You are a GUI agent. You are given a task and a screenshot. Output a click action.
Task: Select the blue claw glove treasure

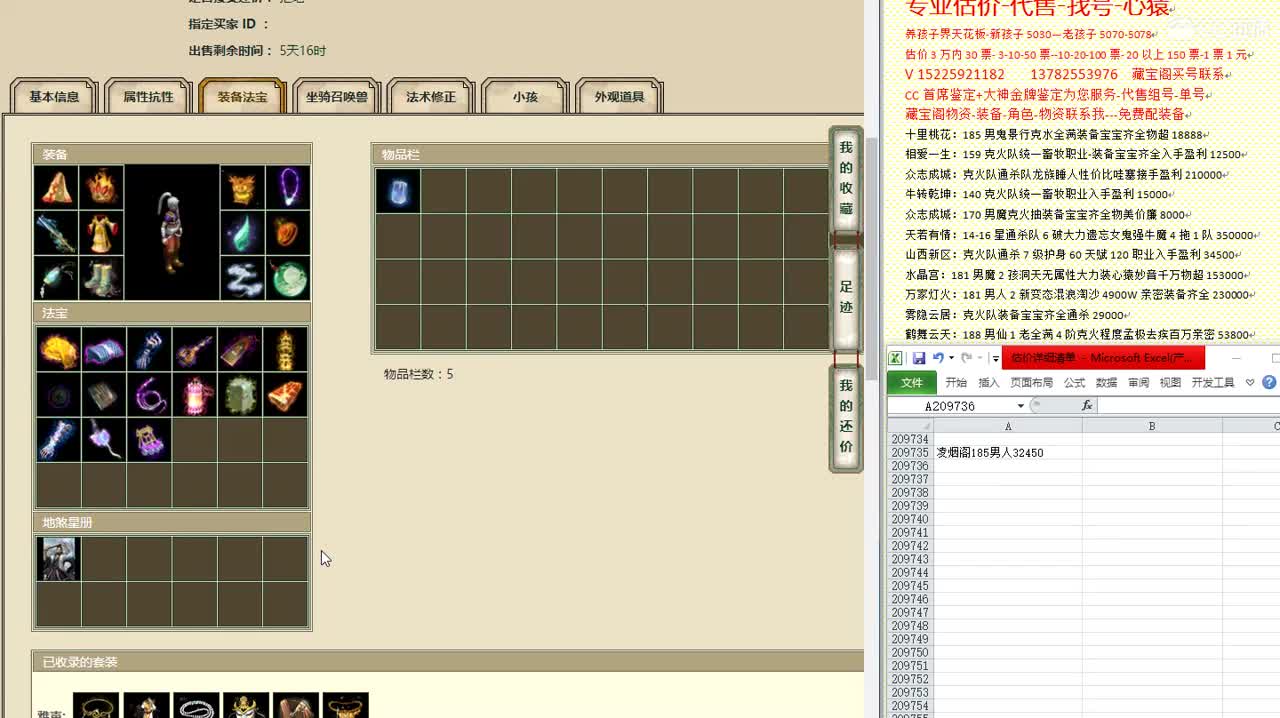point(149,350)
